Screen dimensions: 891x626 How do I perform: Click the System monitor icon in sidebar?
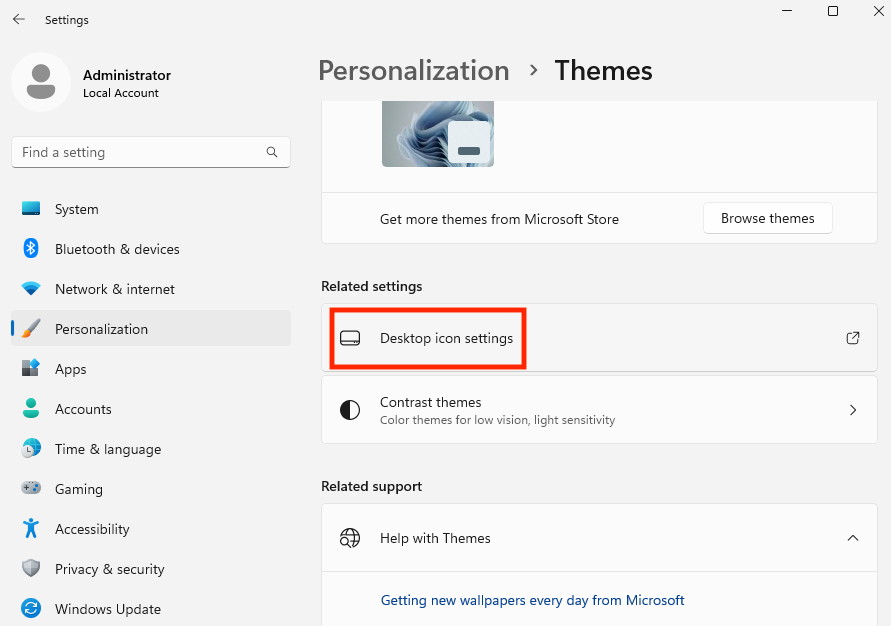click(31, 209)
